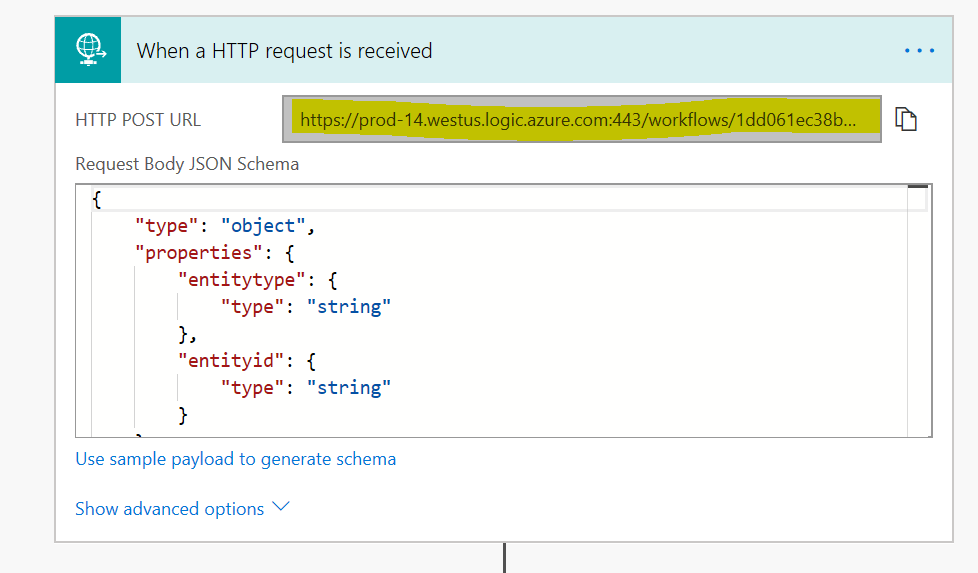
Task: Click the connector line below the trigger card
Action: pos(504,558)
